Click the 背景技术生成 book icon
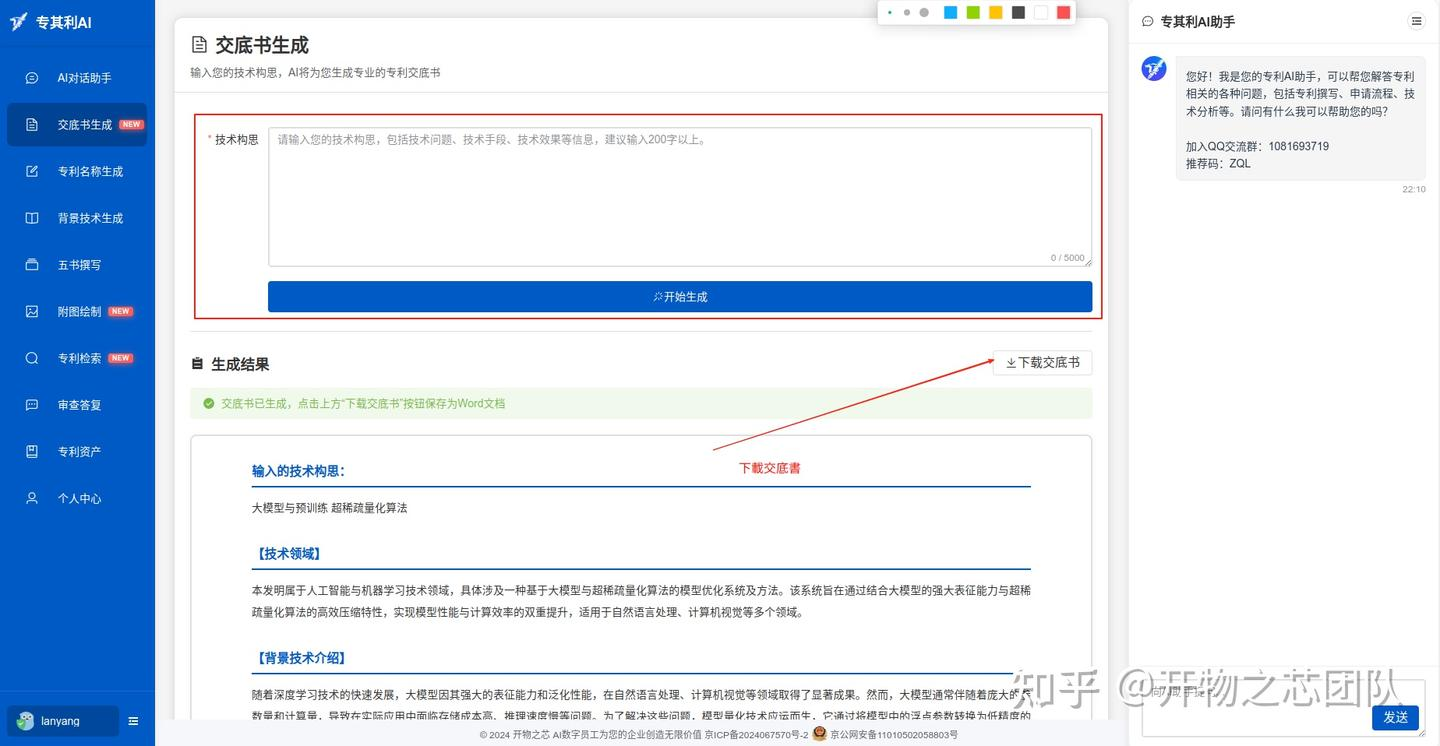Viewport: 1440px width, 746px height. [32, 218]
